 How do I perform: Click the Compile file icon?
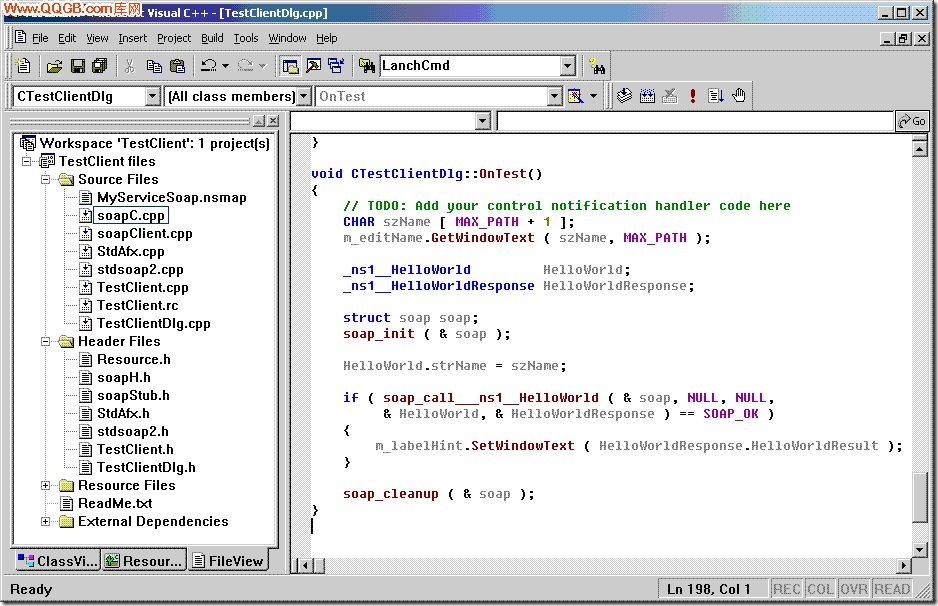(625, 96)
